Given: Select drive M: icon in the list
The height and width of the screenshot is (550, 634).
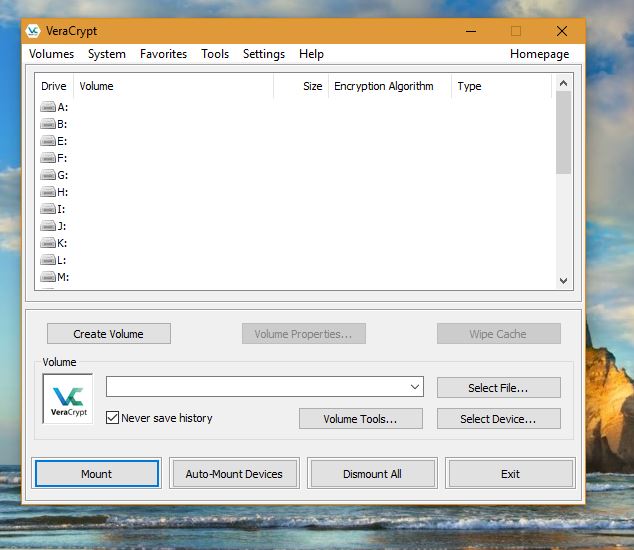Looking at the screenshot, I should click(48, 277).
